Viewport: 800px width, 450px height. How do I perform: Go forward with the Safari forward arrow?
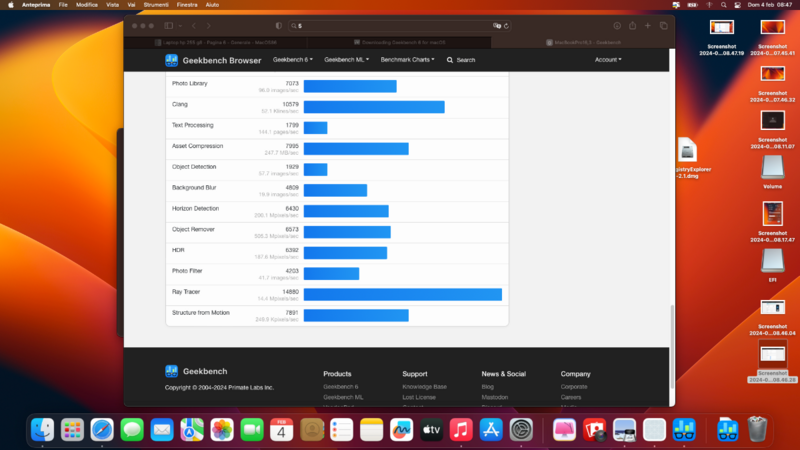[209, 26]
